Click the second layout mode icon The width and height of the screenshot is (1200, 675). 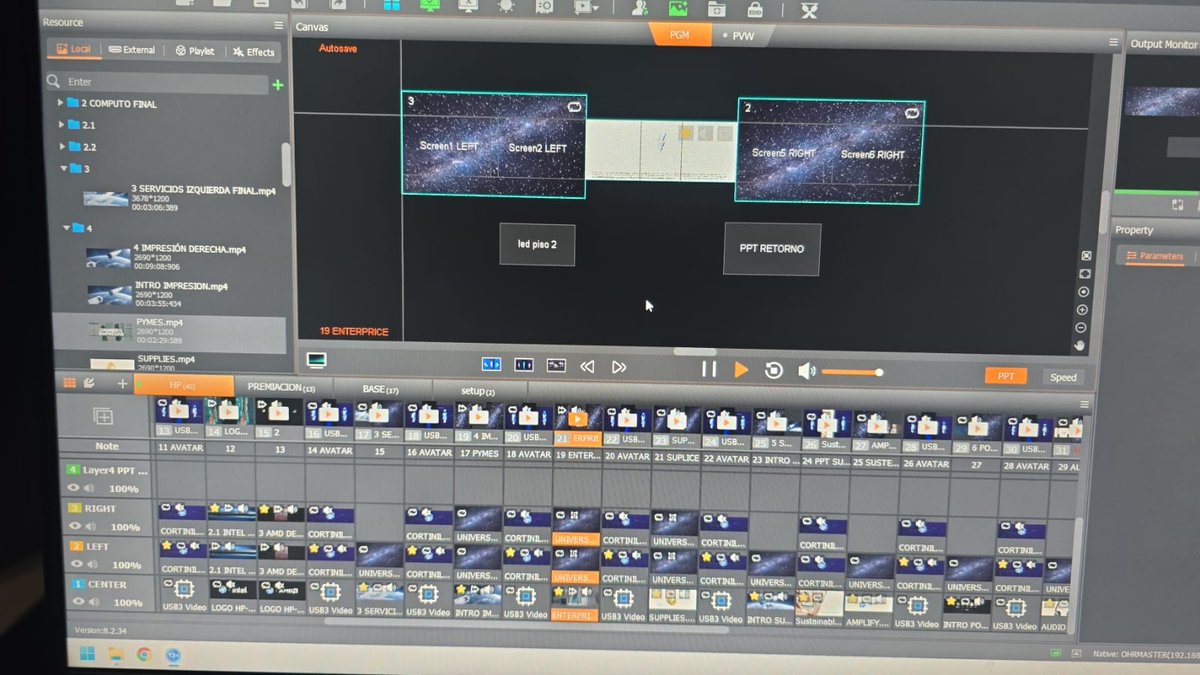pos(523,365)
